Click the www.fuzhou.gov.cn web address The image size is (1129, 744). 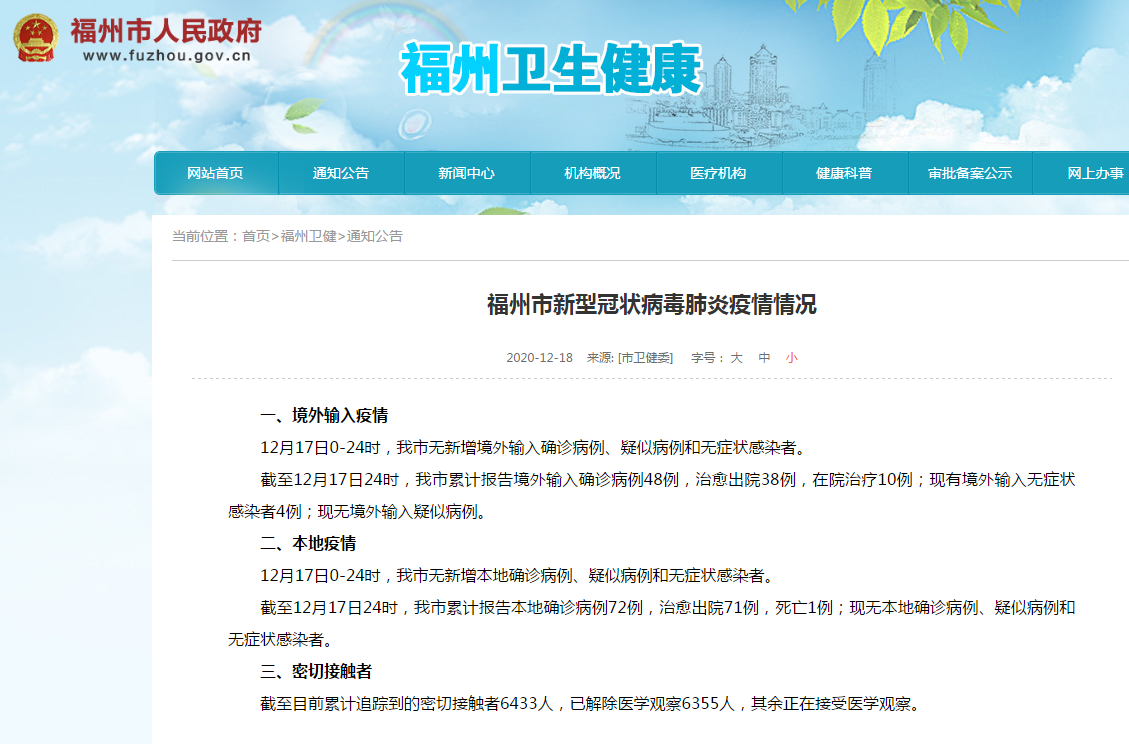166,57
